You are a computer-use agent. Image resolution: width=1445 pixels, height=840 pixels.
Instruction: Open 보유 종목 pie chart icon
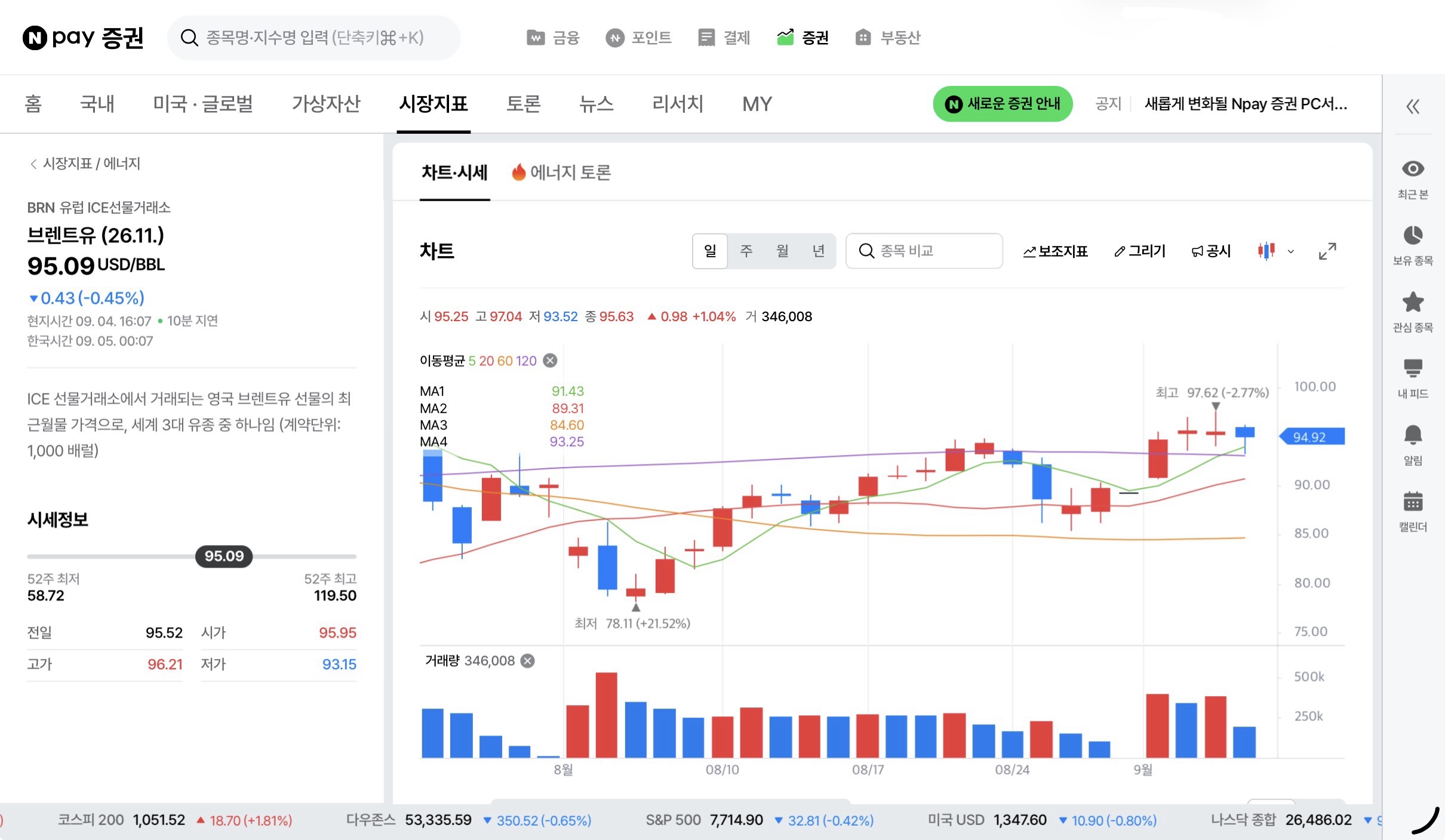click(x=1413, y=235)
